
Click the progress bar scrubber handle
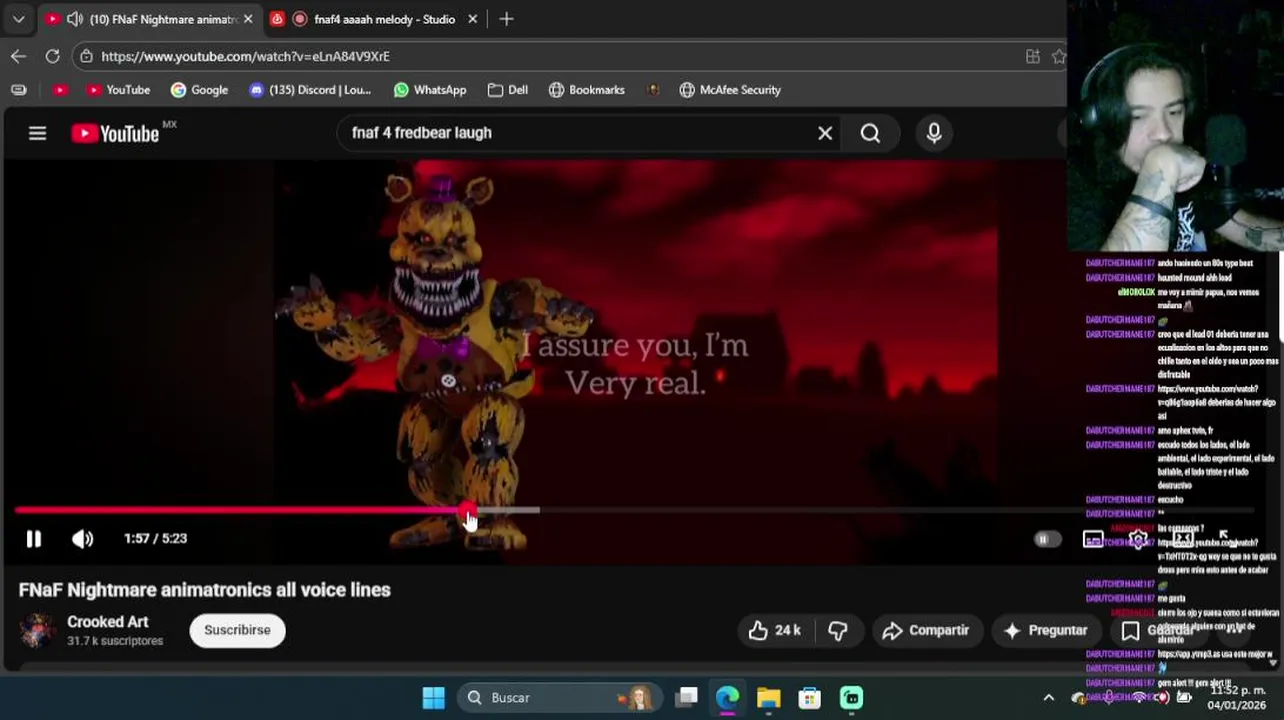click(468, 512)
